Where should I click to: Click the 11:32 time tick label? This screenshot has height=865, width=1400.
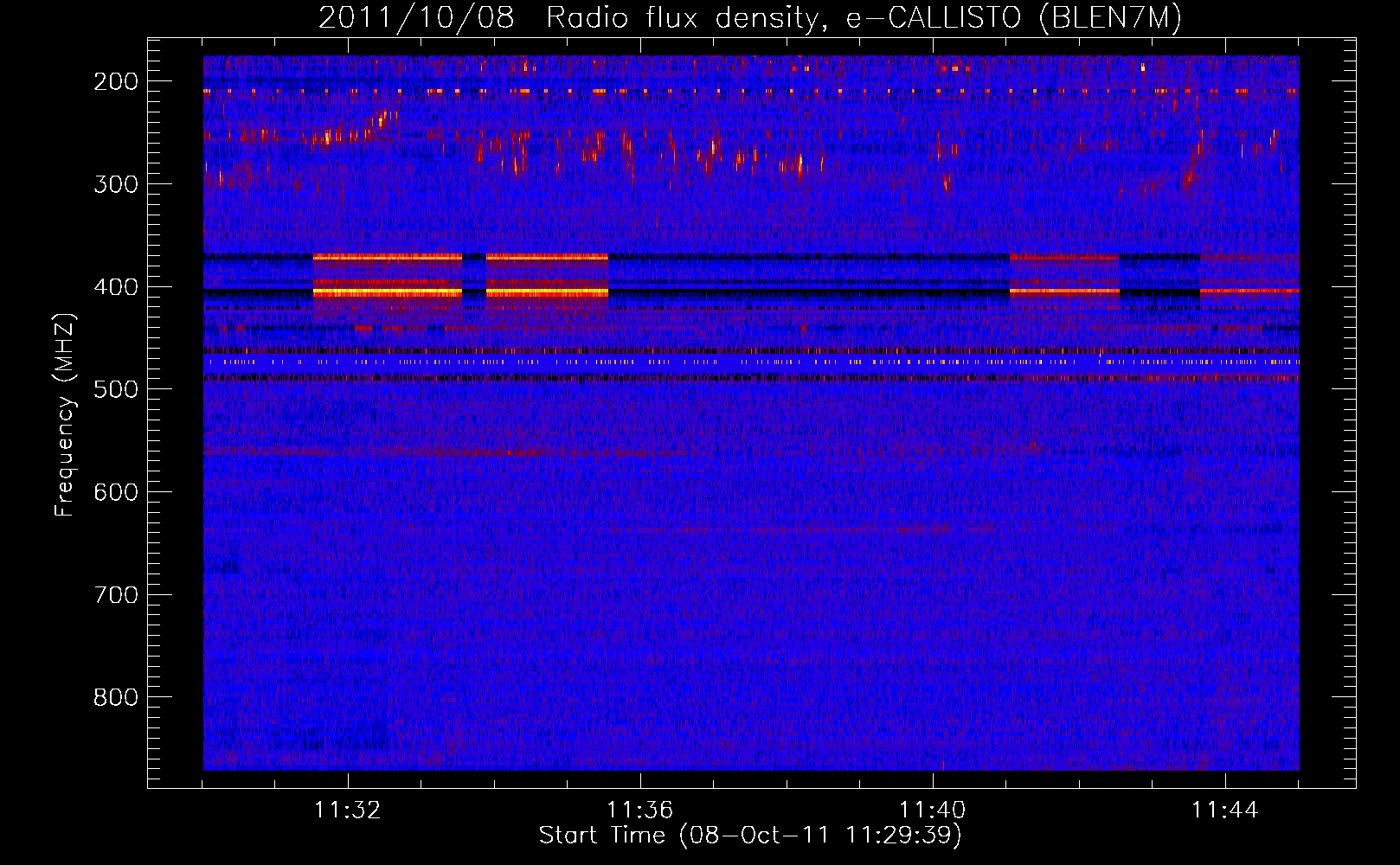click(x=347, y=811)
